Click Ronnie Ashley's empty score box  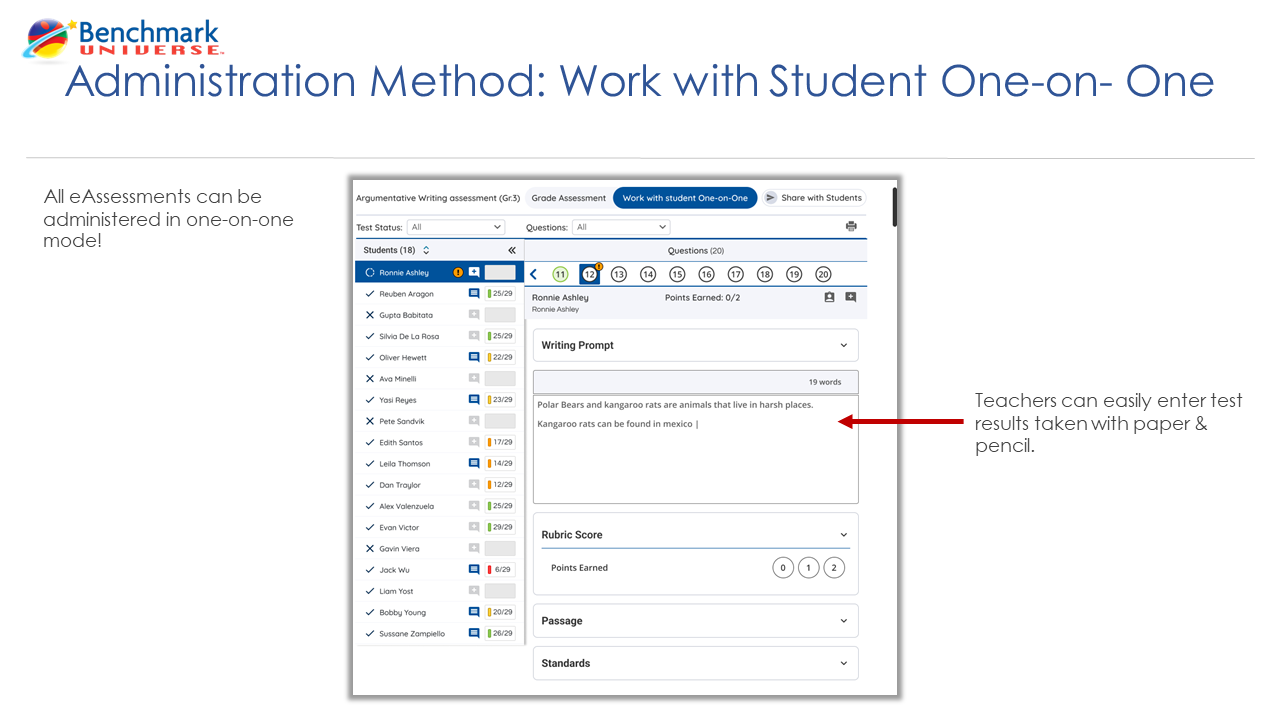tap(500, 272)
